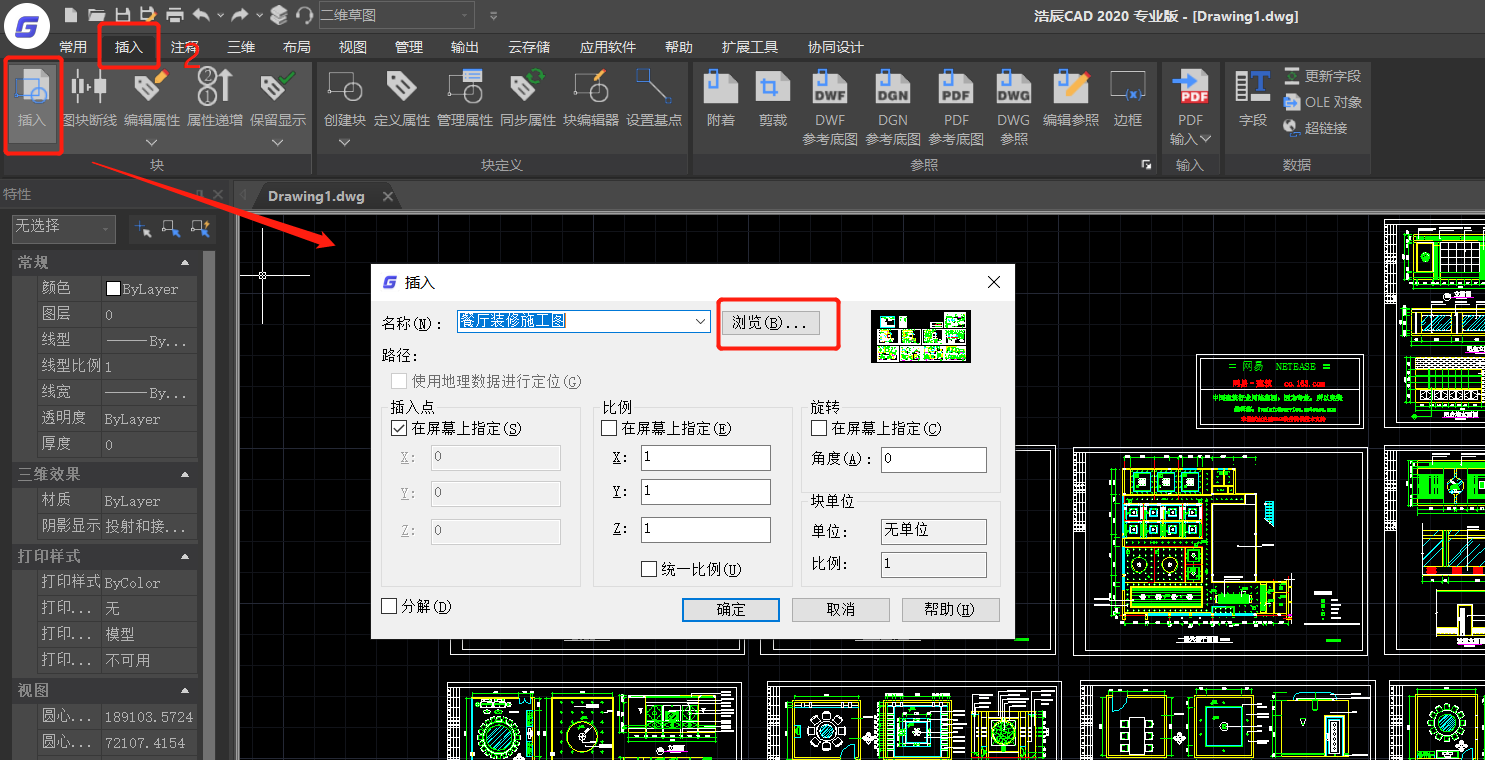This screenshot has height=760, width=1485.
Task: Insert an OLE 对象
Action: (x=1322, y=102)
